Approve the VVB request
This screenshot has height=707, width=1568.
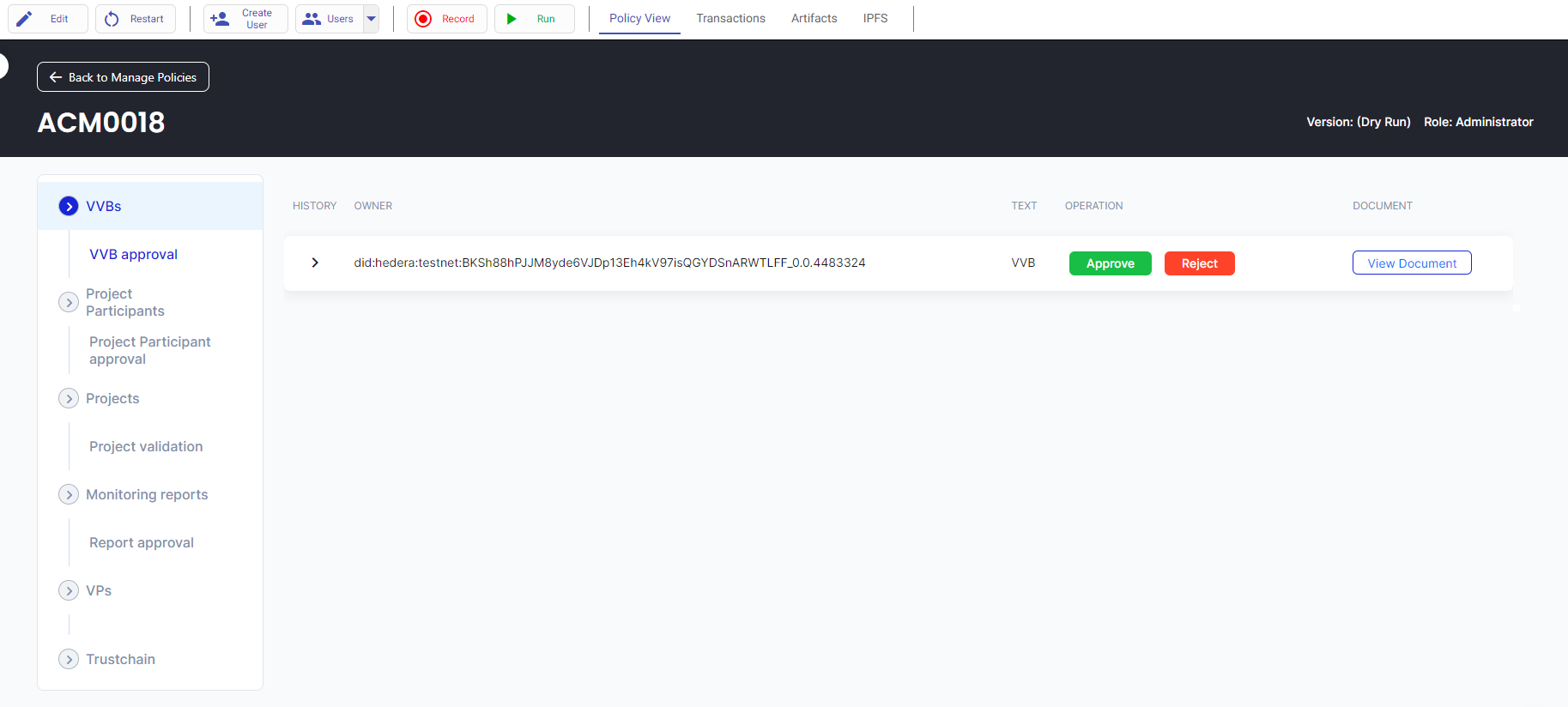[1110, 263]
